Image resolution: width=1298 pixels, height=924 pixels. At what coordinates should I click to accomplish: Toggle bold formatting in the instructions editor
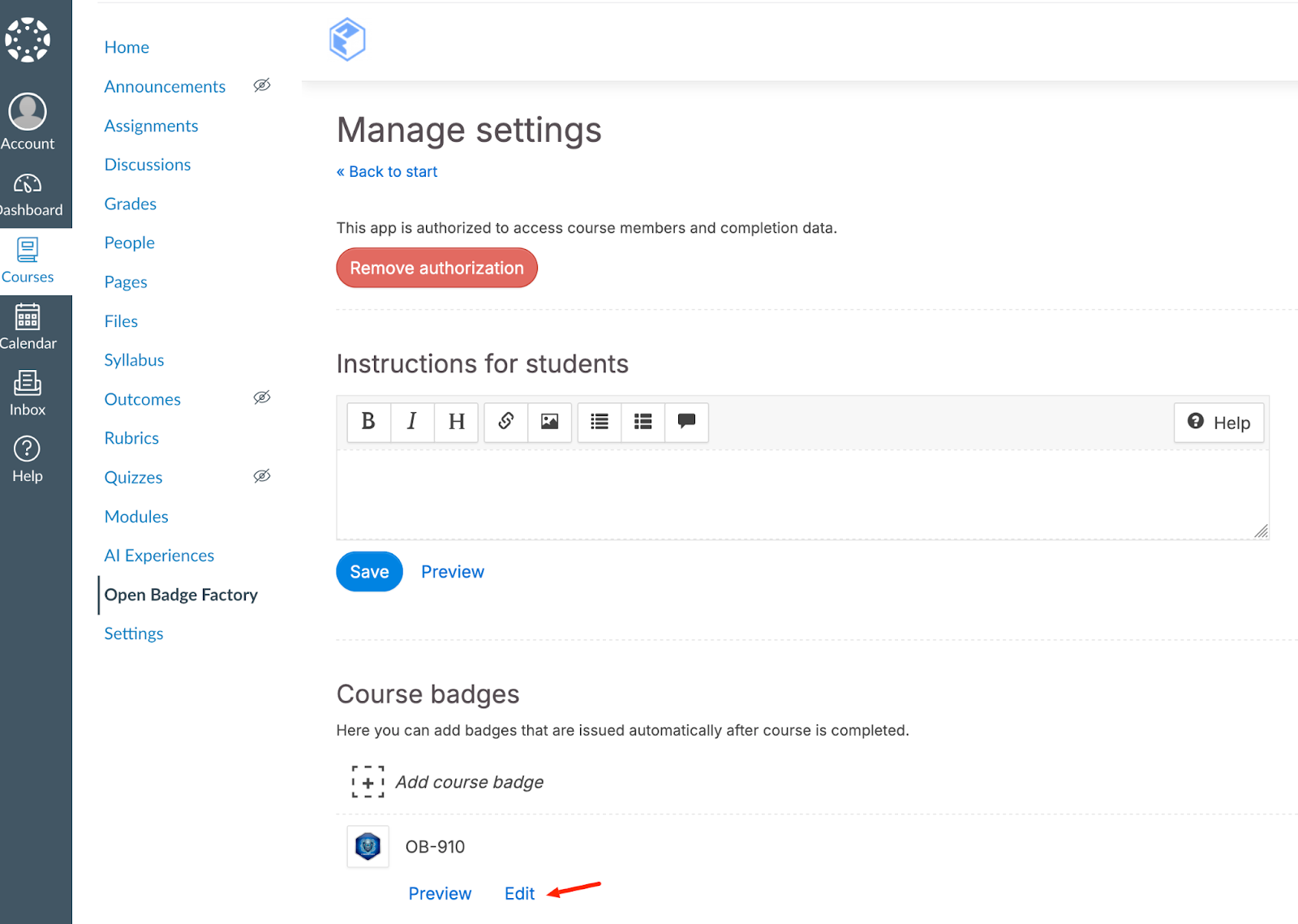click(x=368, y=422)
